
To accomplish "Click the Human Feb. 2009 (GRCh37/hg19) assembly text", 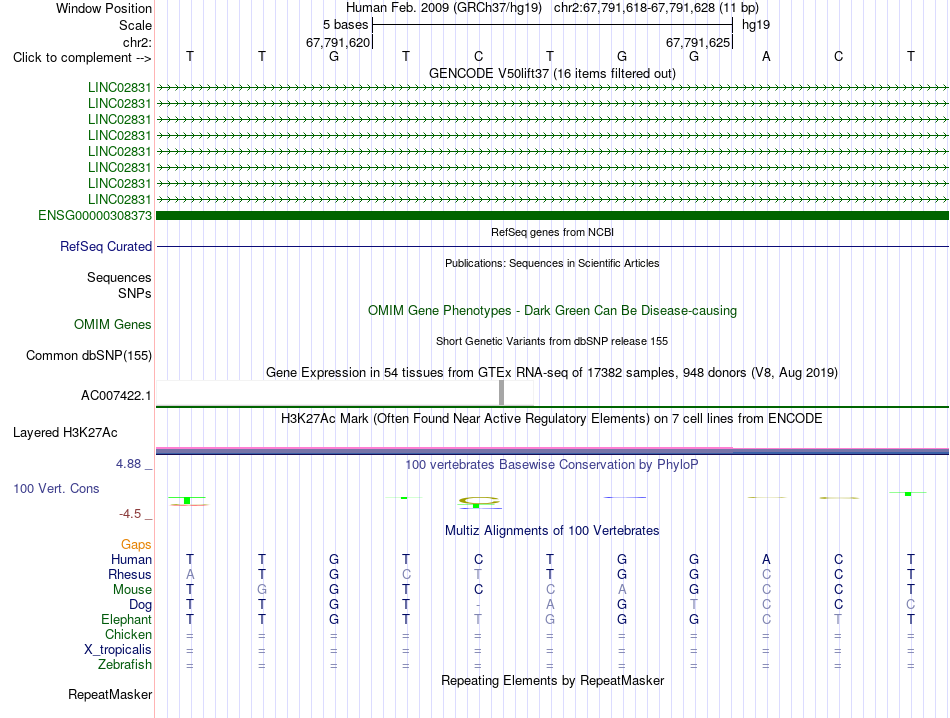I will (x=443, y=8).
